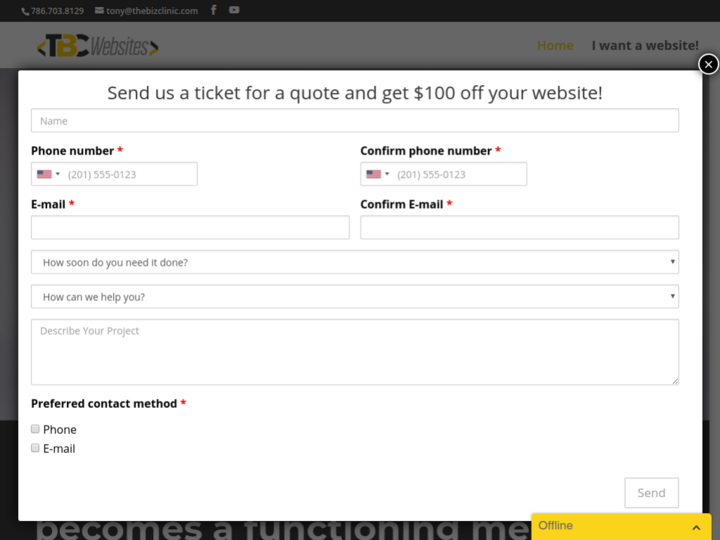720x540 pixels.
Task: Open the YouTube icon link
Action: [x=234, y=10]
